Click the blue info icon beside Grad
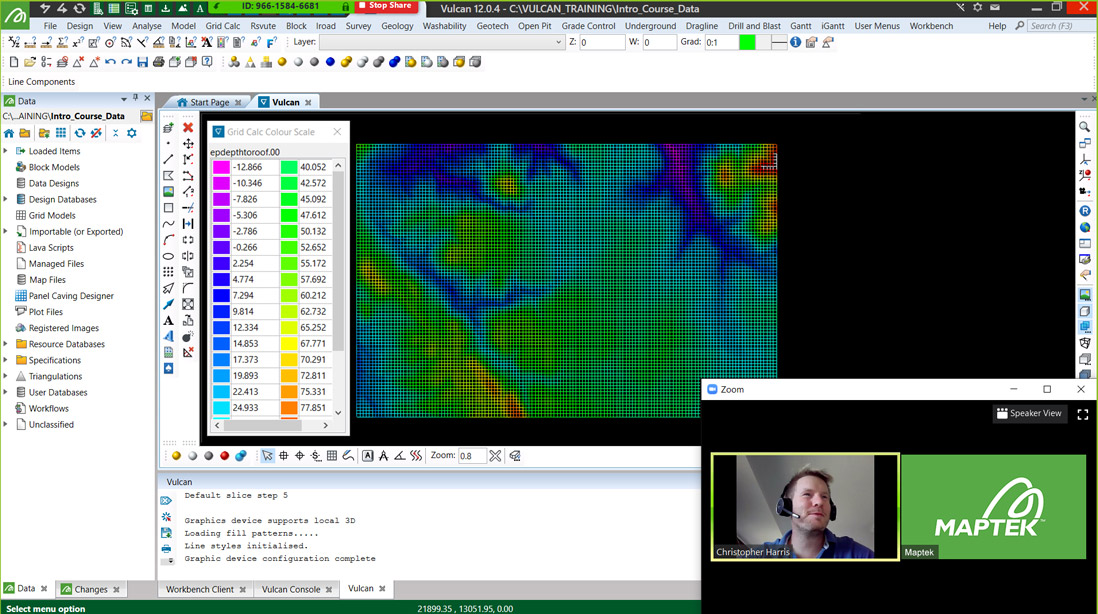This screenshot has width=1098, height=614. click(795, 43)
